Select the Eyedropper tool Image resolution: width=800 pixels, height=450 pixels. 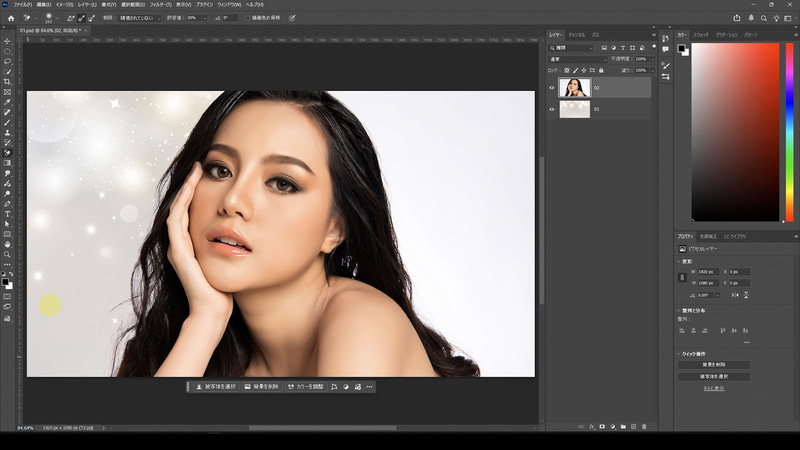7,102
